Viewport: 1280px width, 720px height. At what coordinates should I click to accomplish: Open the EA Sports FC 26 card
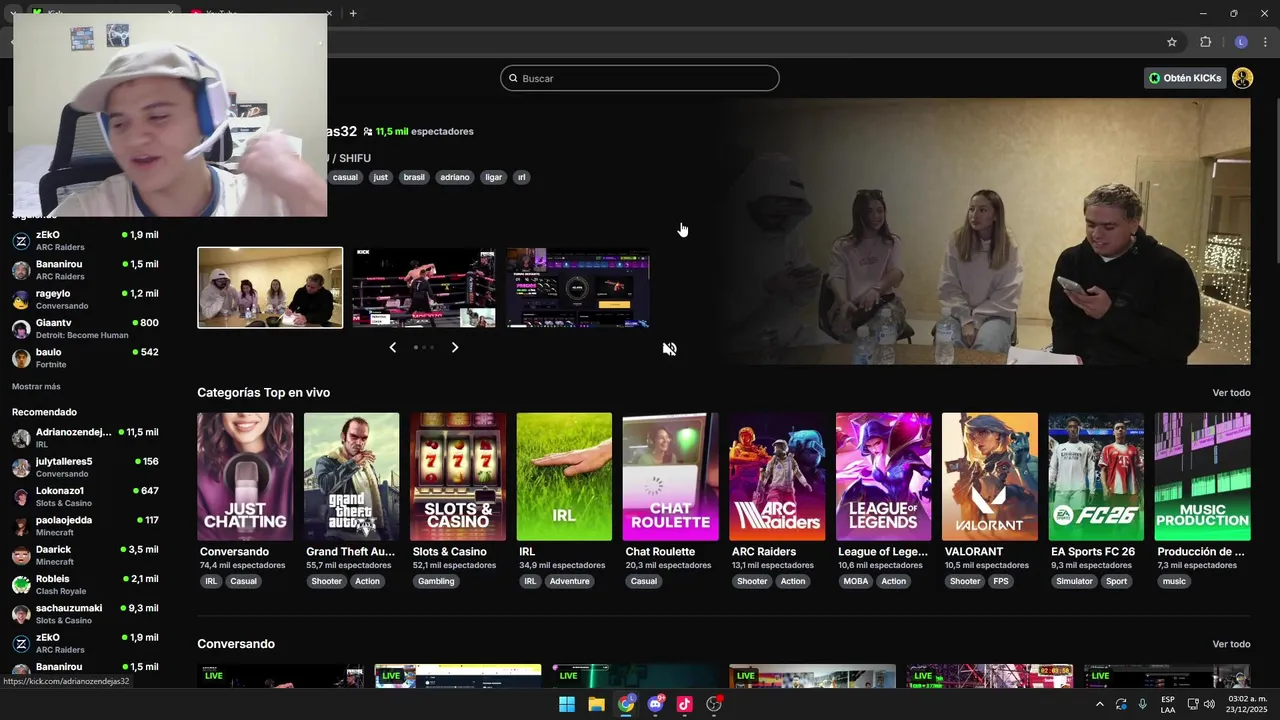(1096, 477)
